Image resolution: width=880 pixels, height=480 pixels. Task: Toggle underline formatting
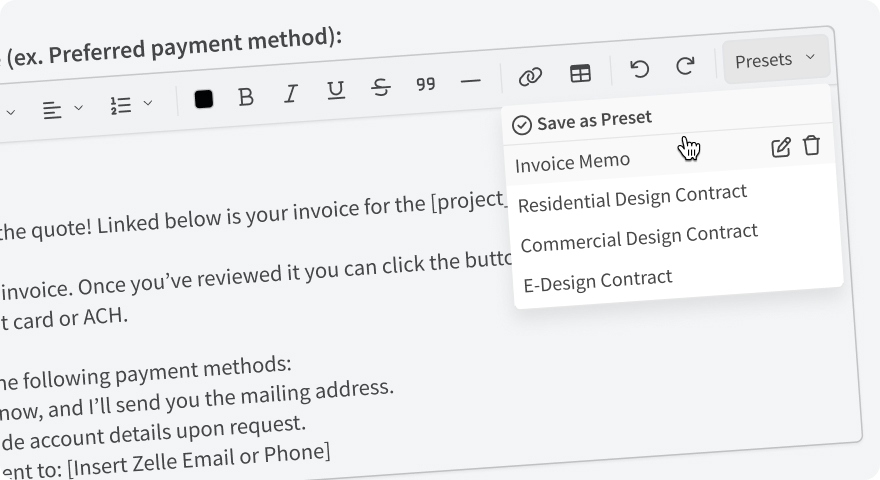coord(336,91)
